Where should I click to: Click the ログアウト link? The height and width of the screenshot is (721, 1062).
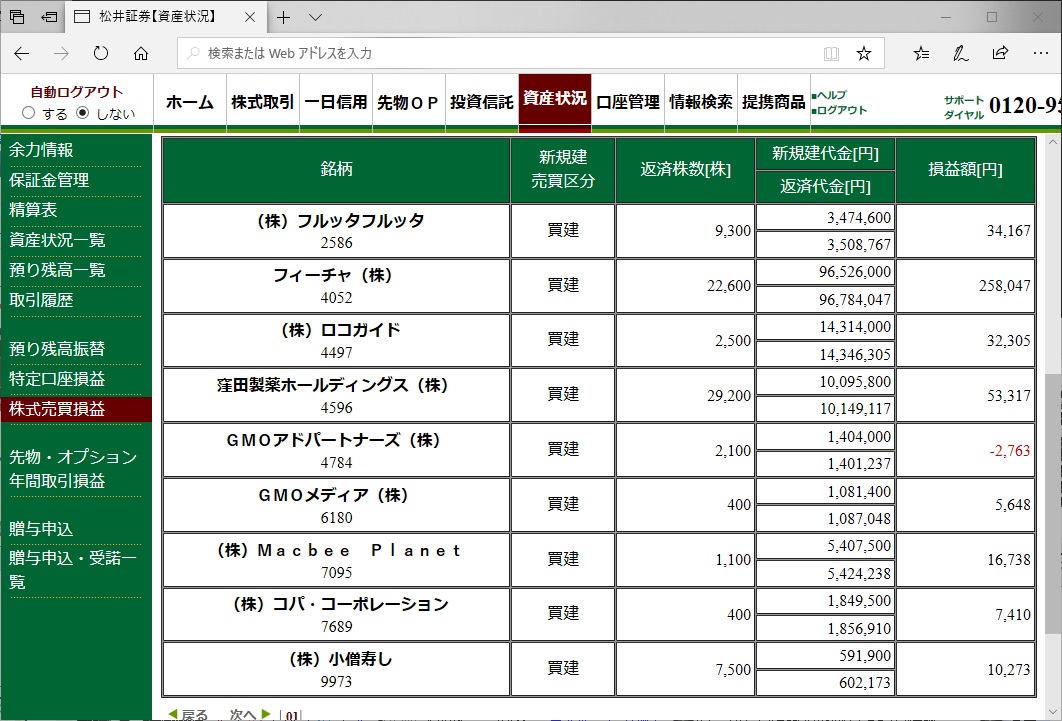(x=842, y=110)
